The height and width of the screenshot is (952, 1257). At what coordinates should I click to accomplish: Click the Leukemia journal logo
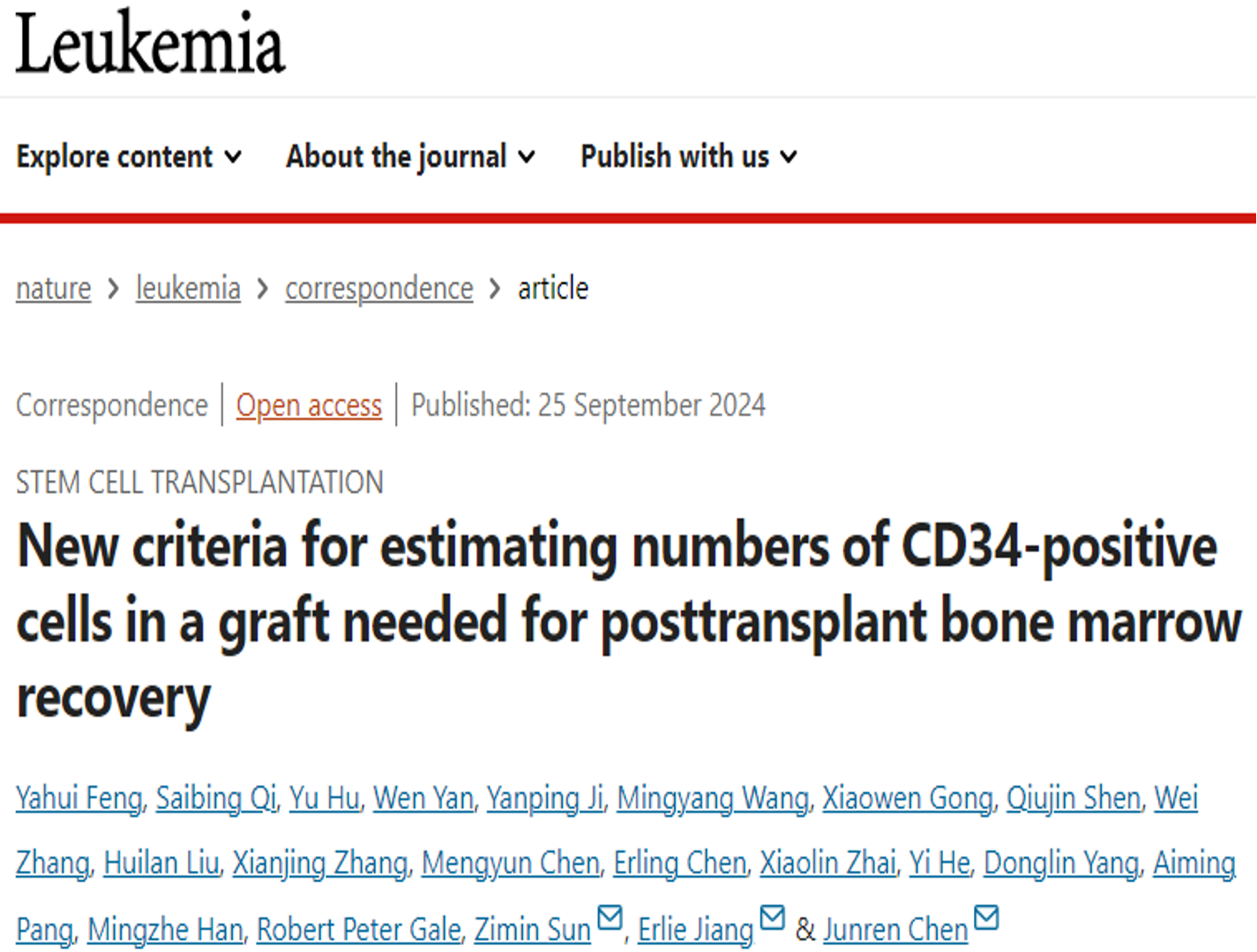pos(150,43)
